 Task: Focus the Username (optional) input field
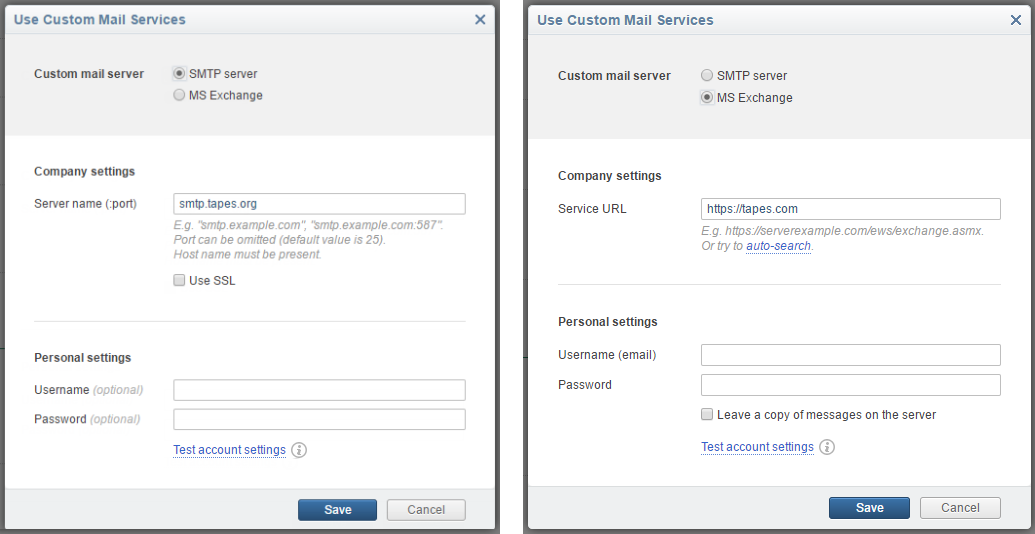(x=319, y=390)
